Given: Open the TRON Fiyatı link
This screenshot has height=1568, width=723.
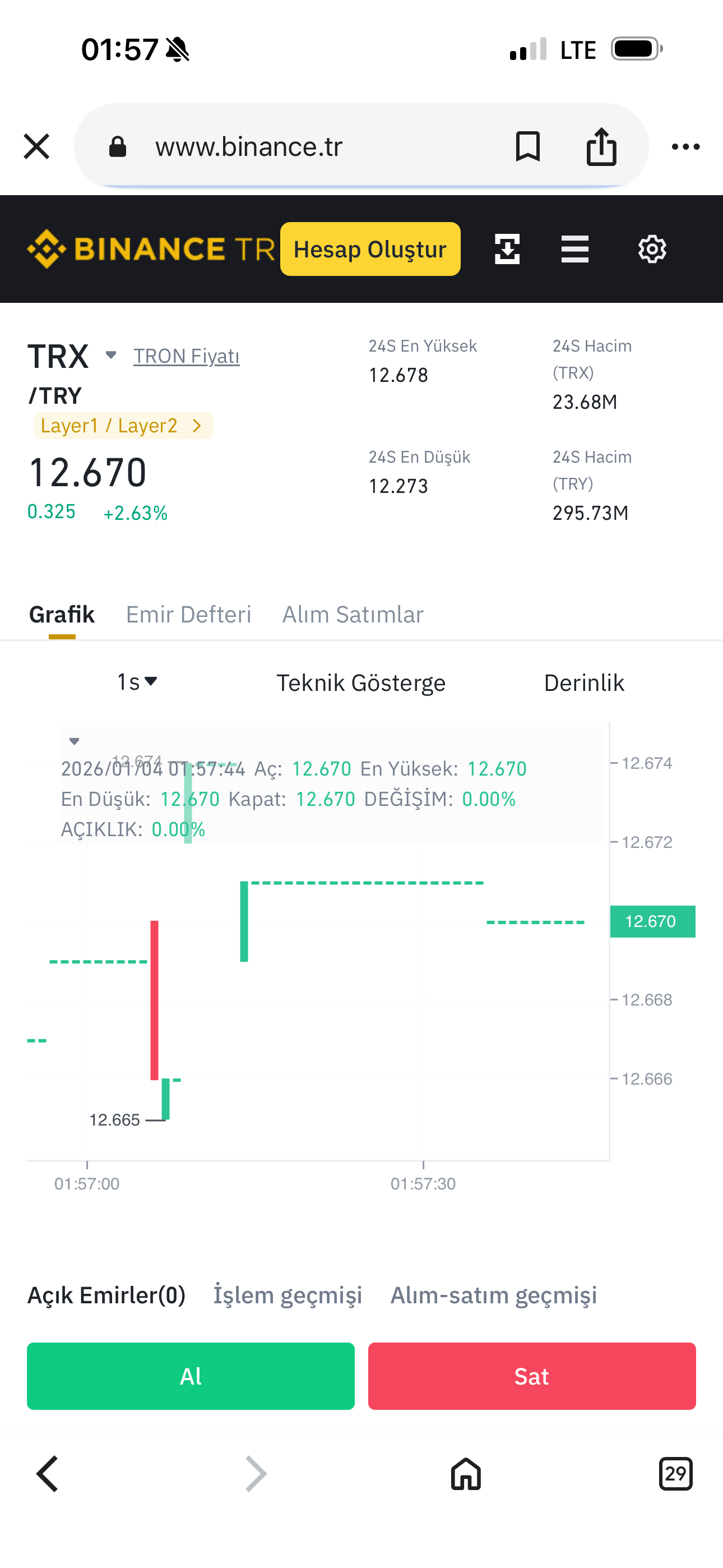Looking at the screenshot, I should coord(186,356).
